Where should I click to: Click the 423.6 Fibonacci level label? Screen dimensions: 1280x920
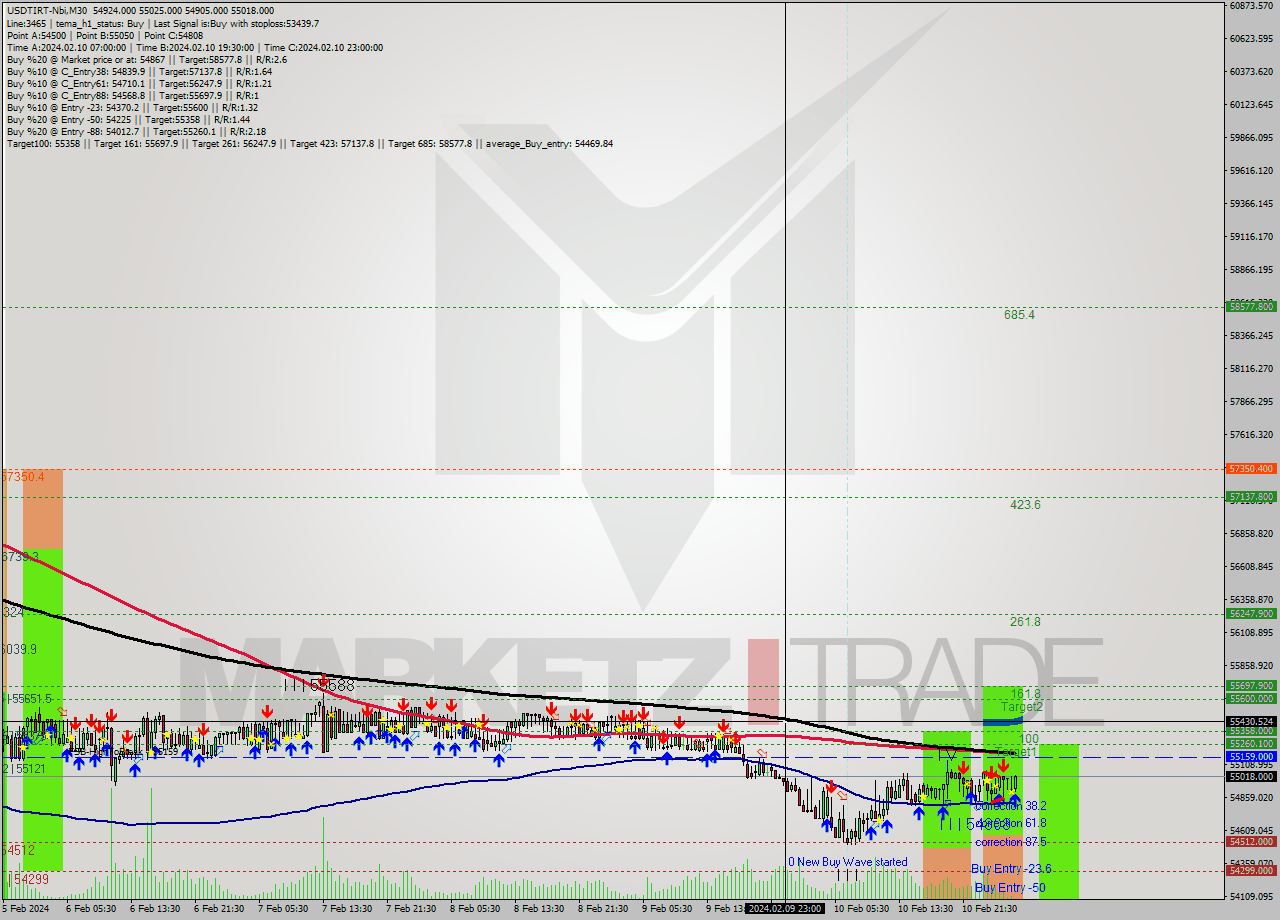tap(1025, 505)
